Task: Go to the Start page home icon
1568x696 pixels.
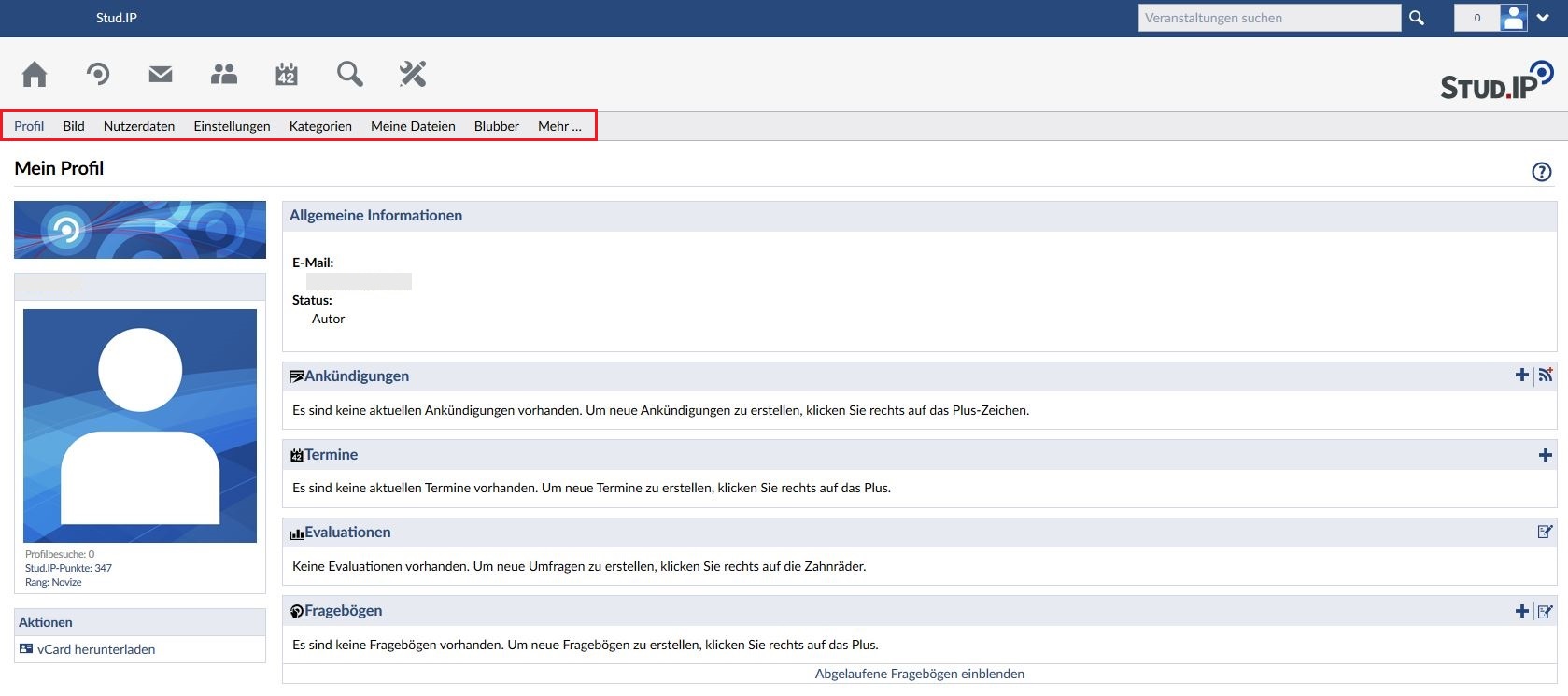Action: 35,74
